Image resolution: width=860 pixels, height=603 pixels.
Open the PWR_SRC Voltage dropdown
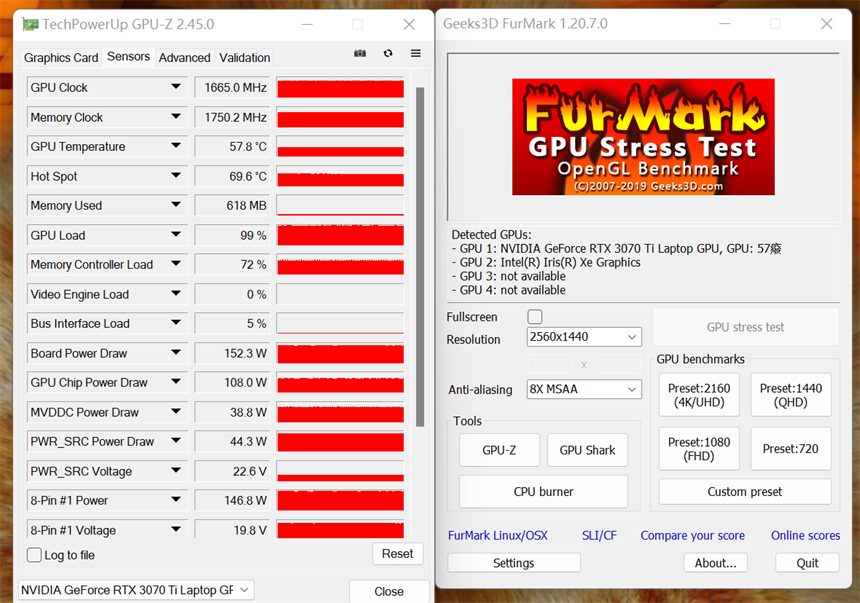point(176,470)
